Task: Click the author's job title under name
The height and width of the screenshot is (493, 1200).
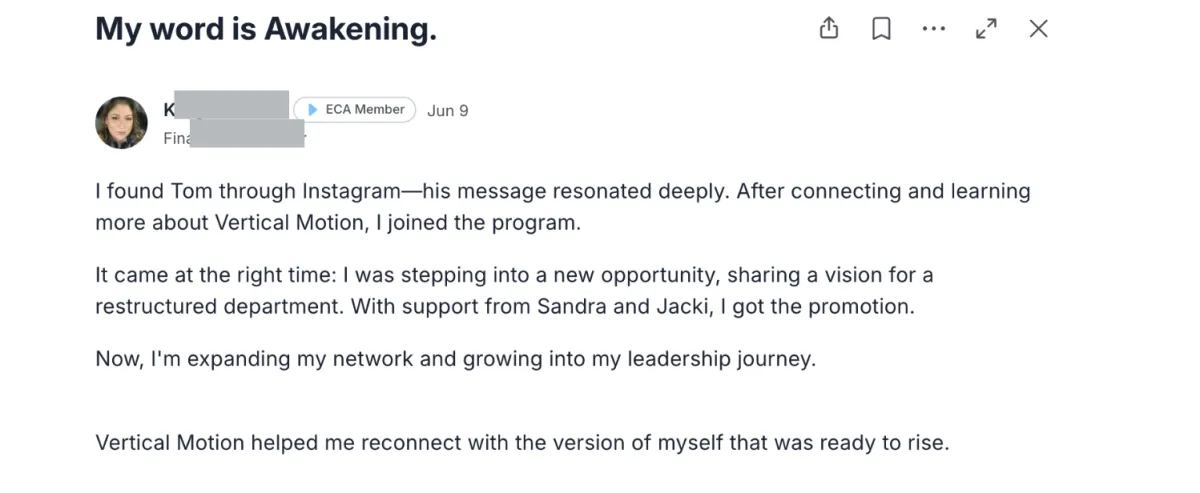Action: click(234, 137)
